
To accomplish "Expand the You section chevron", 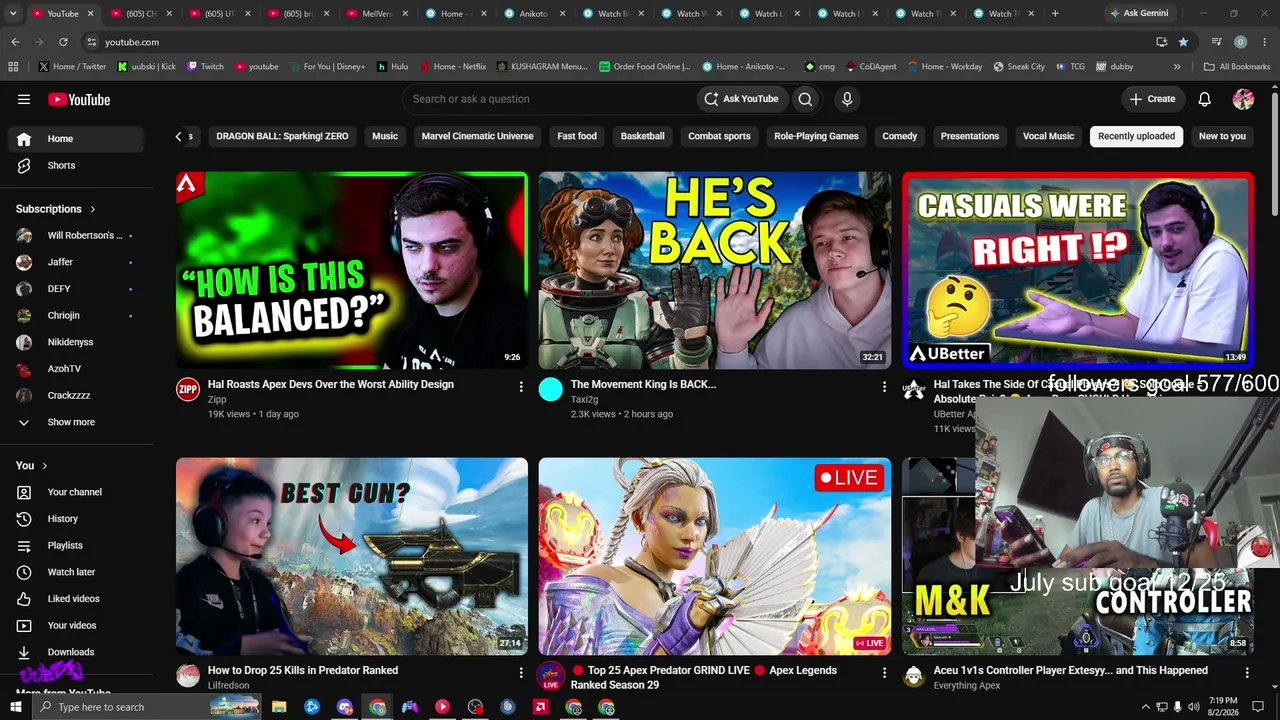I will point(45,466).
